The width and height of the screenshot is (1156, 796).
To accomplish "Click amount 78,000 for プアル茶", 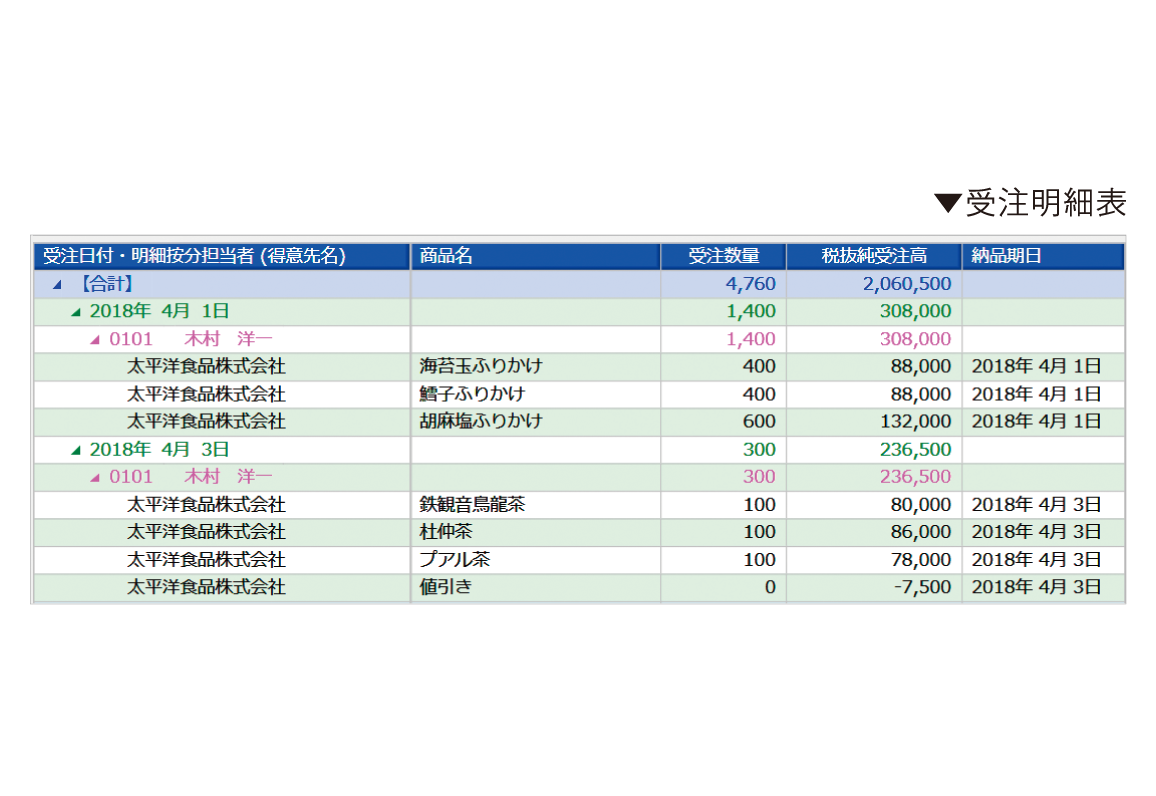I will pyautogui.click(x=920, y=560).
